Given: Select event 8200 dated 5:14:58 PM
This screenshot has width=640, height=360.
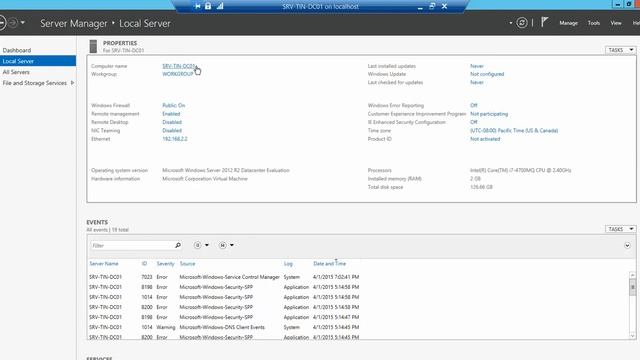Looking at the screenshot, I should point(358,307).
